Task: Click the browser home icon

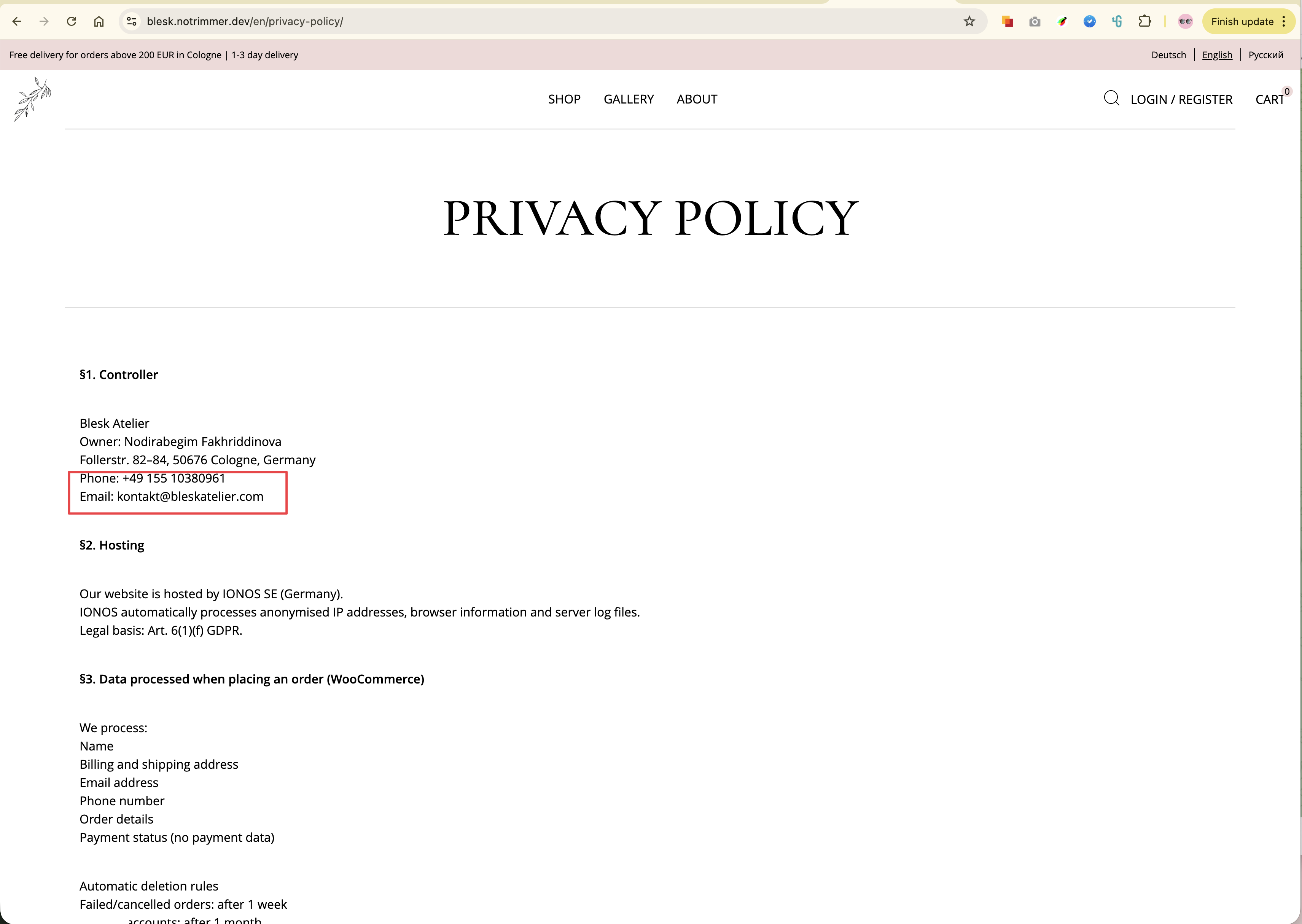Action: tap(99, 22)
